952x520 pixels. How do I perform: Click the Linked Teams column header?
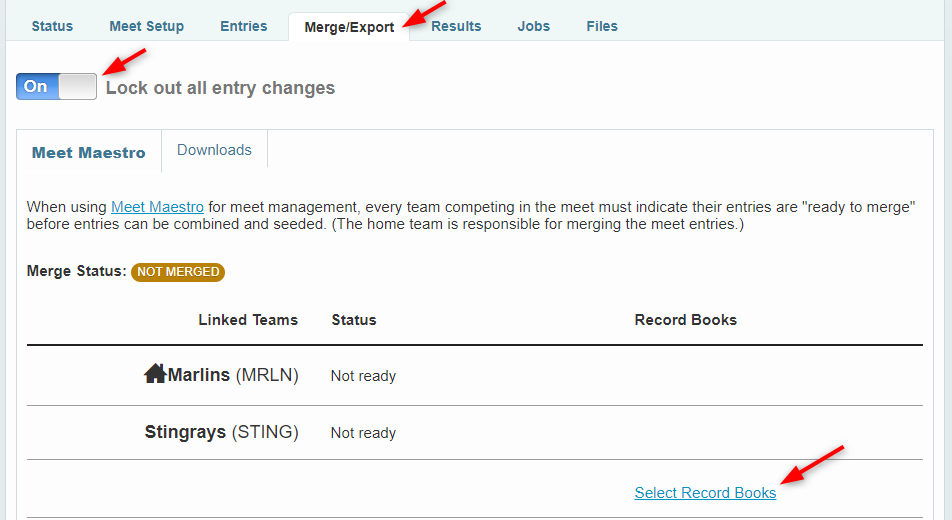(x=248, y=320)
